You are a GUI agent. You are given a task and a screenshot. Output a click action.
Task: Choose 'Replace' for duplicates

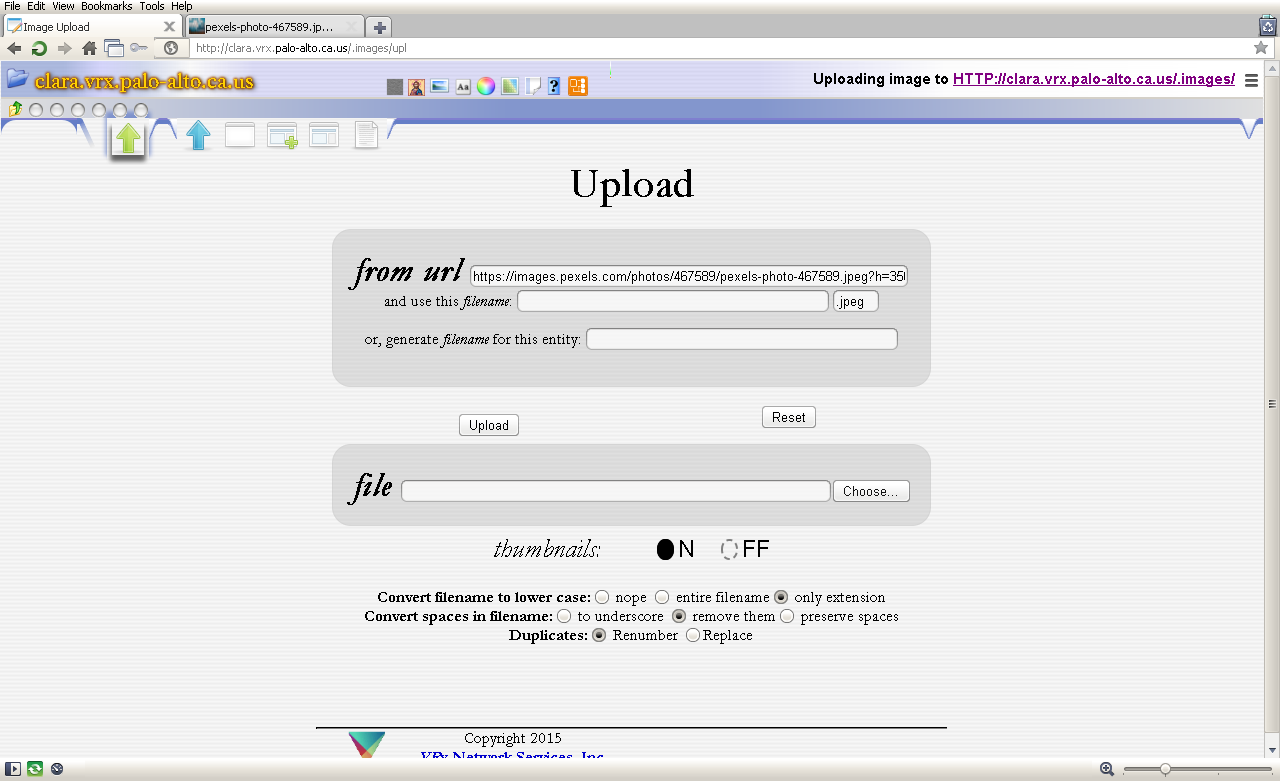tap(693, 635)
